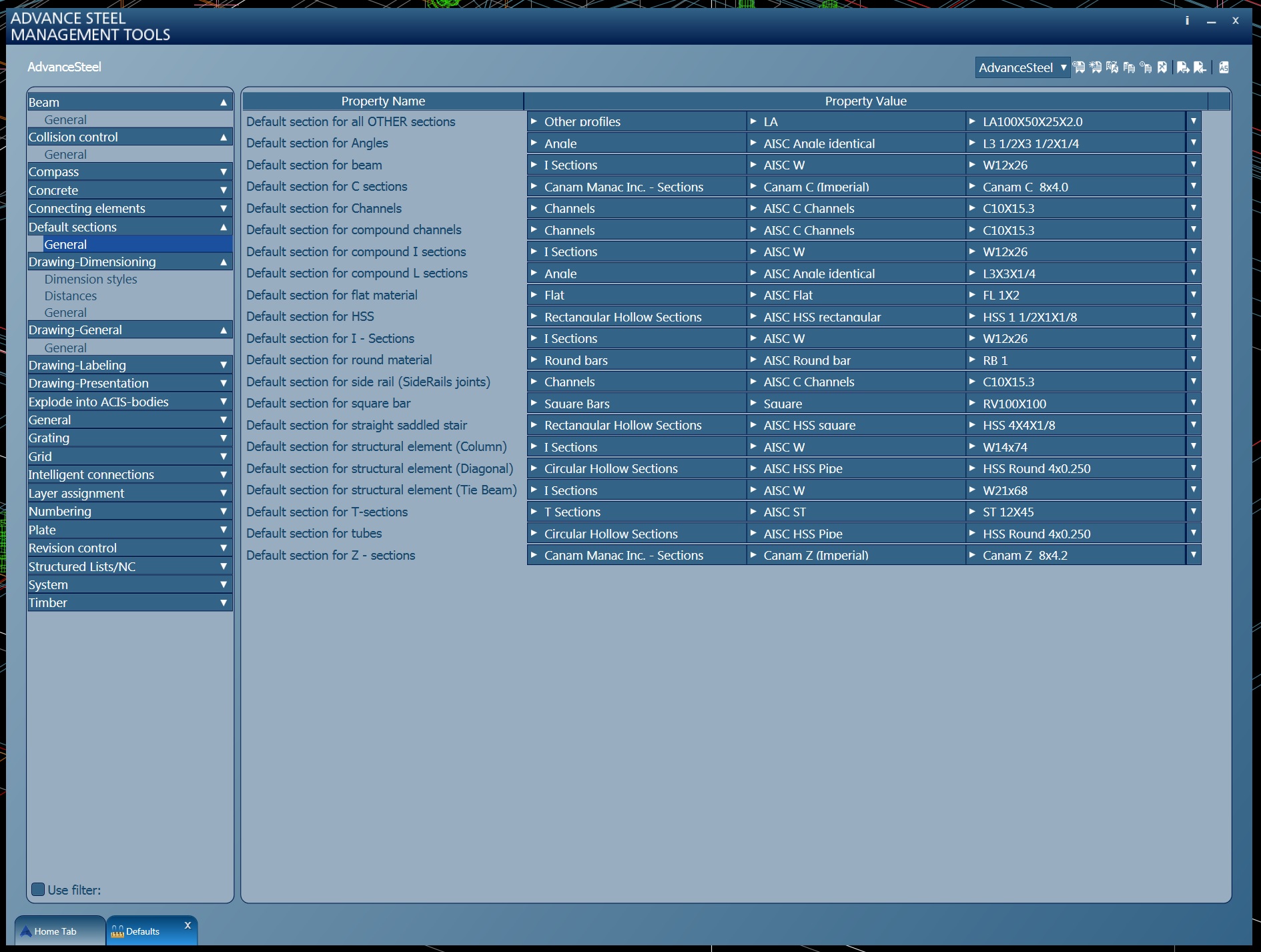
Task: Click the info icon in the title bar
Action: [x=1187, y=21]
